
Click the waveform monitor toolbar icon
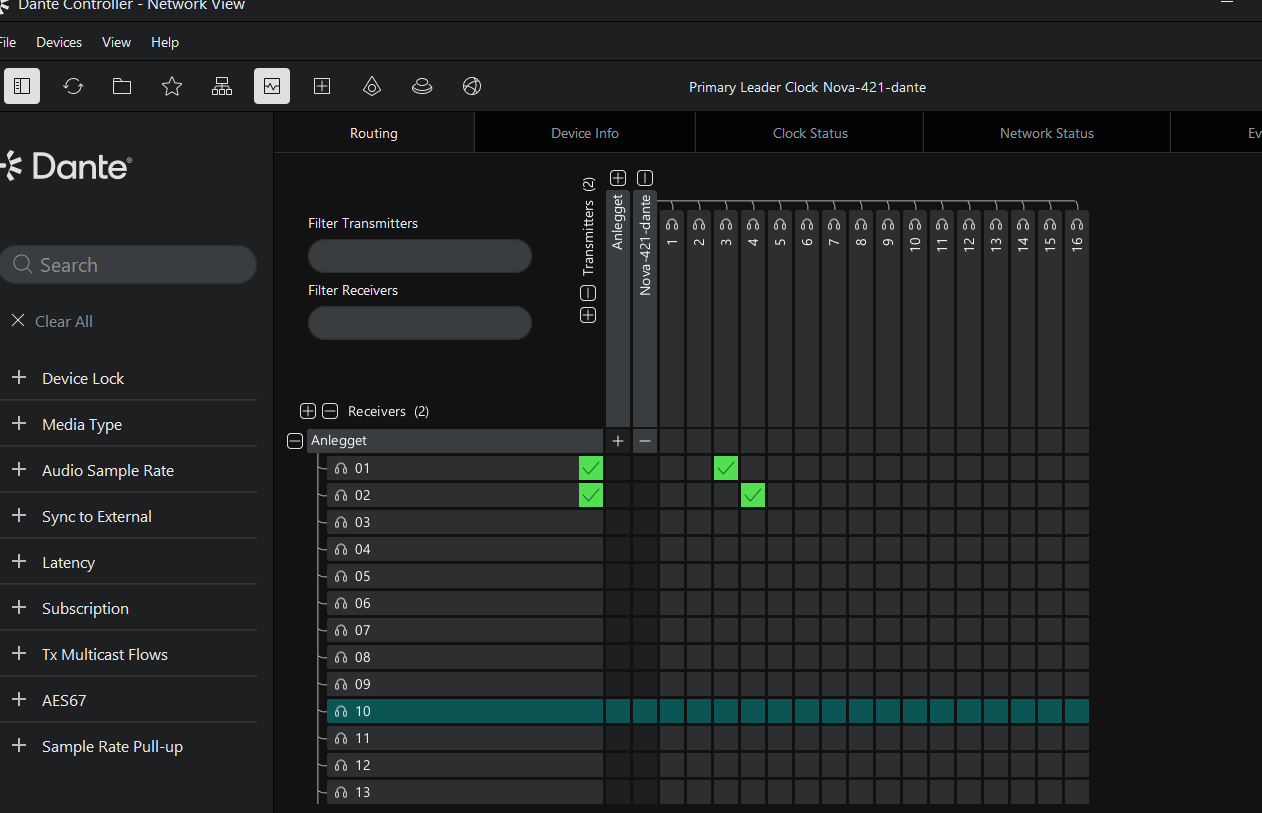(x=272, y=86)
